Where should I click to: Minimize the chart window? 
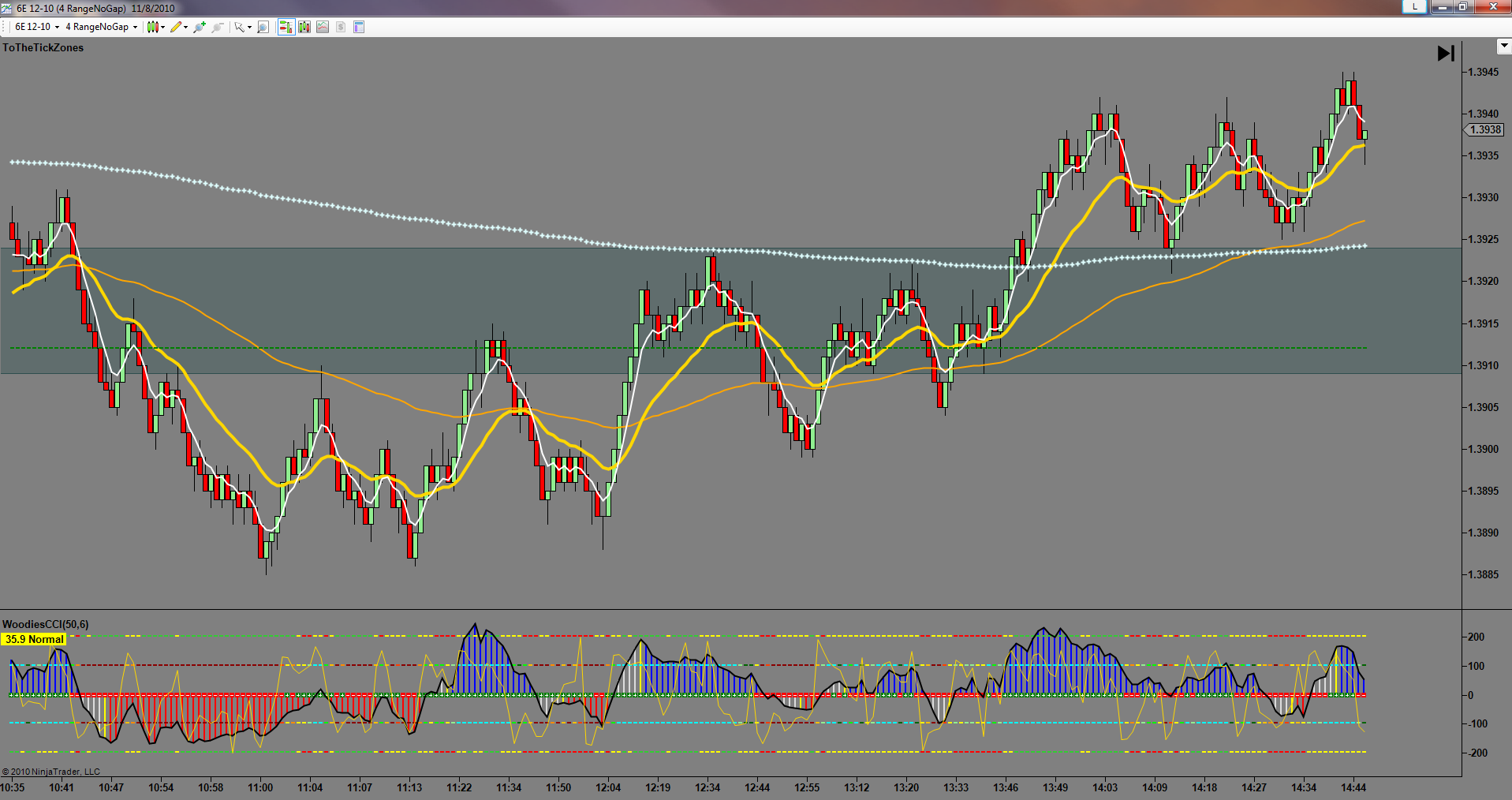pyautogui.click(x=1443, y=6)
